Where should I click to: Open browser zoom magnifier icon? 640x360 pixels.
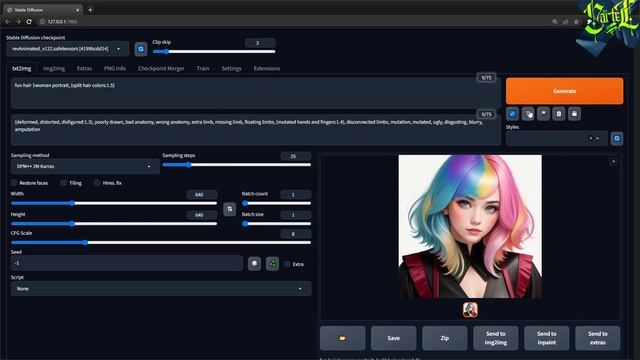click(555, 22)
